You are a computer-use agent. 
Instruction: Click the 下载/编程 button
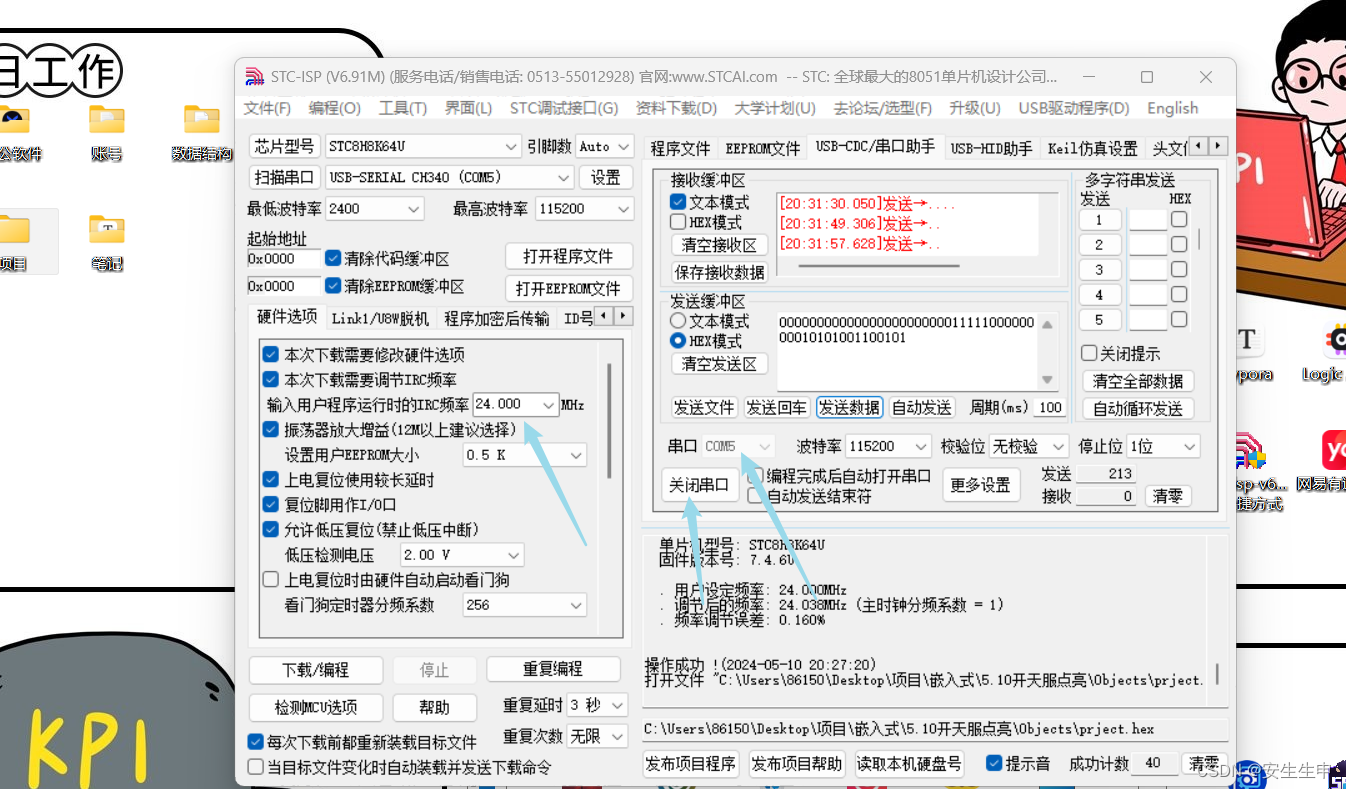click(316, 670)
